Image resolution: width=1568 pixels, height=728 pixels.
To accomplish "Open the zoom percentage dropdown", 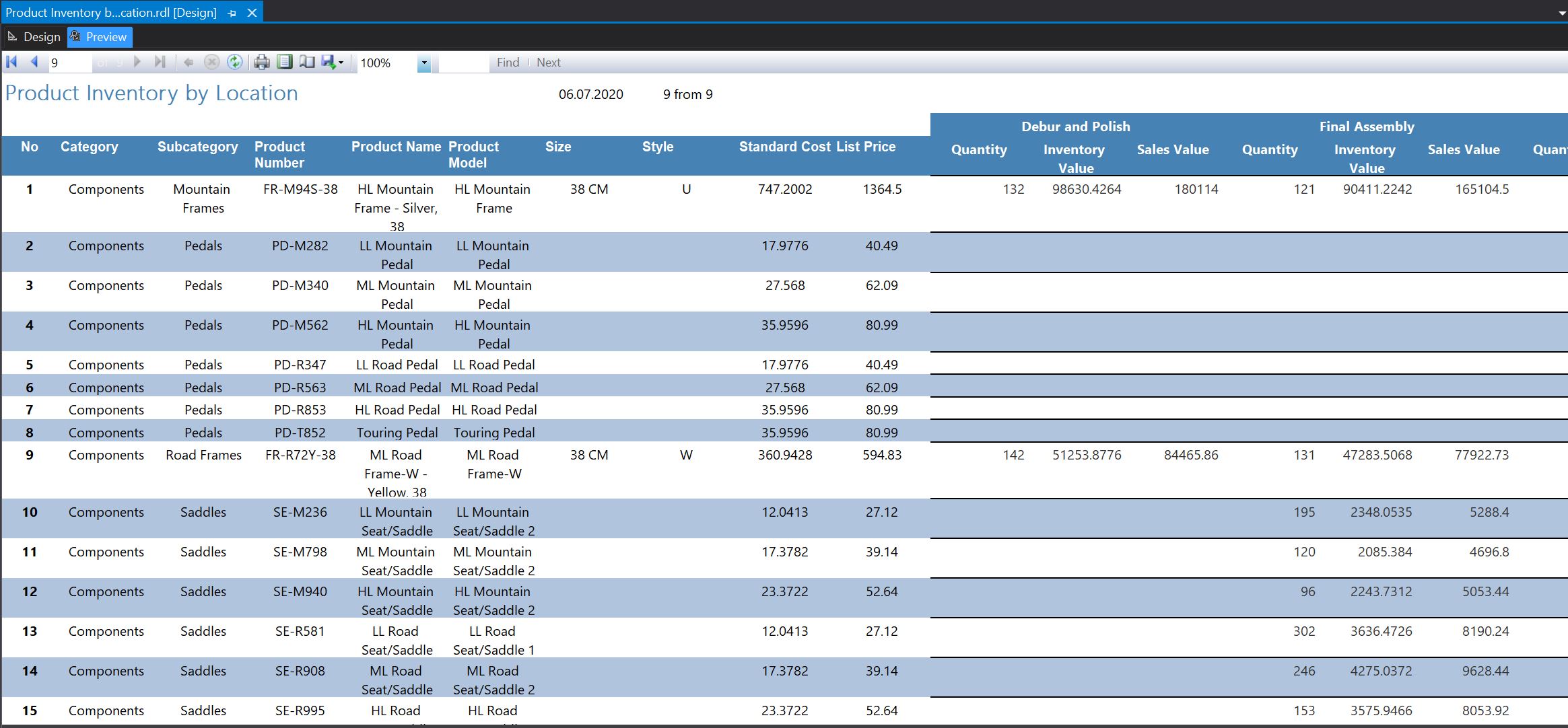I will coord(423,63).
